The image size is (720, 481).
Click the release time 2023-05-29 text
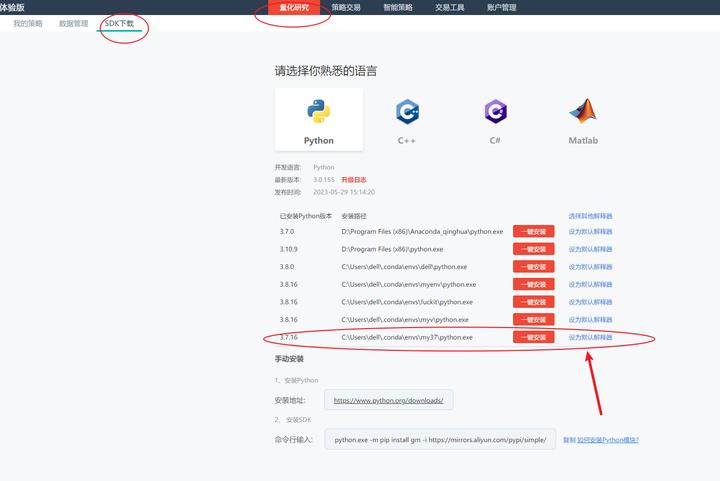(344, 192)
